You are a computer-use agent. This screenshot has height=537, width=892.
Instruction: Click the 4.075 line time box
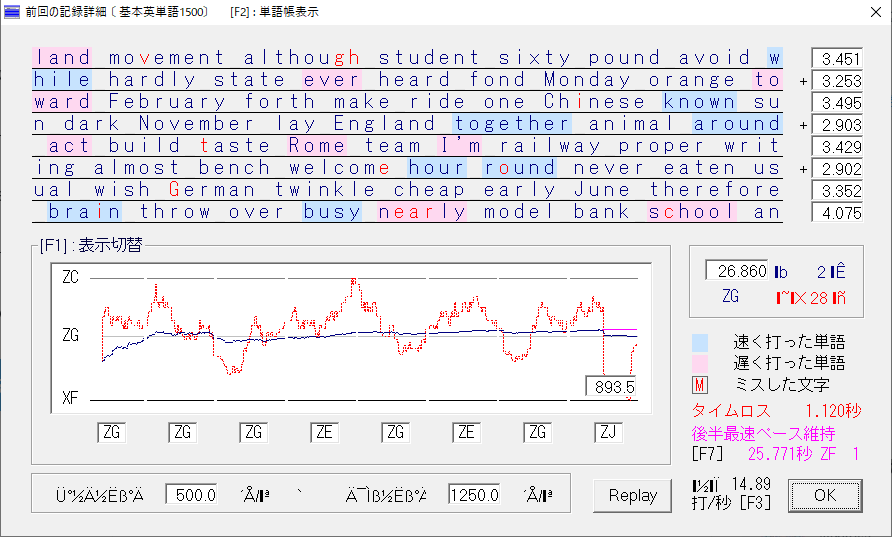click(837, 213)
